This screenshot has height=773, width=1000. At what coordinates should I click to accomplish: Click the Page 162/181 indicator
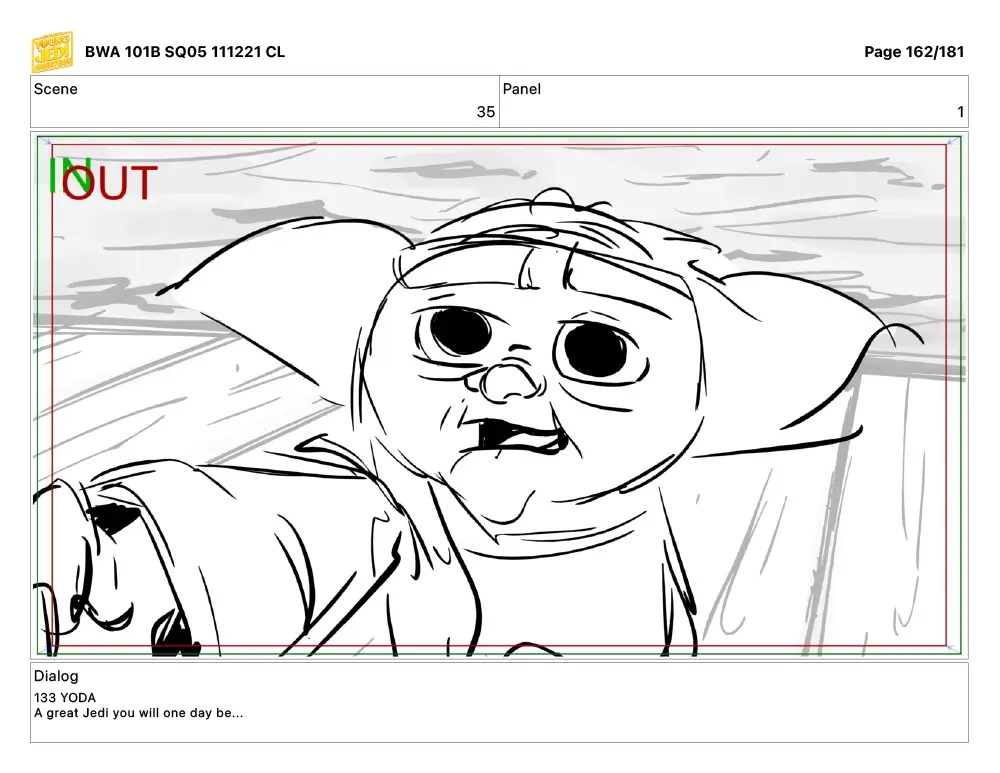pos(913,52)
